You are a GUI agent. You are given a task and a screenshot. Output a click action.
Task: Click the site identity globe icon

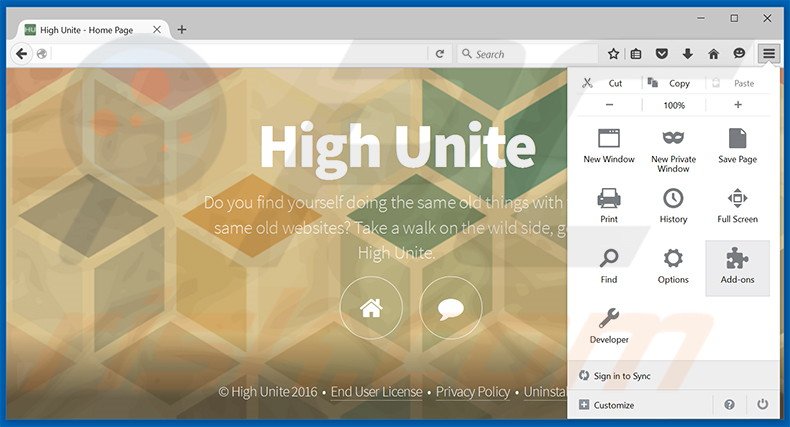click(x=42, y=54)
